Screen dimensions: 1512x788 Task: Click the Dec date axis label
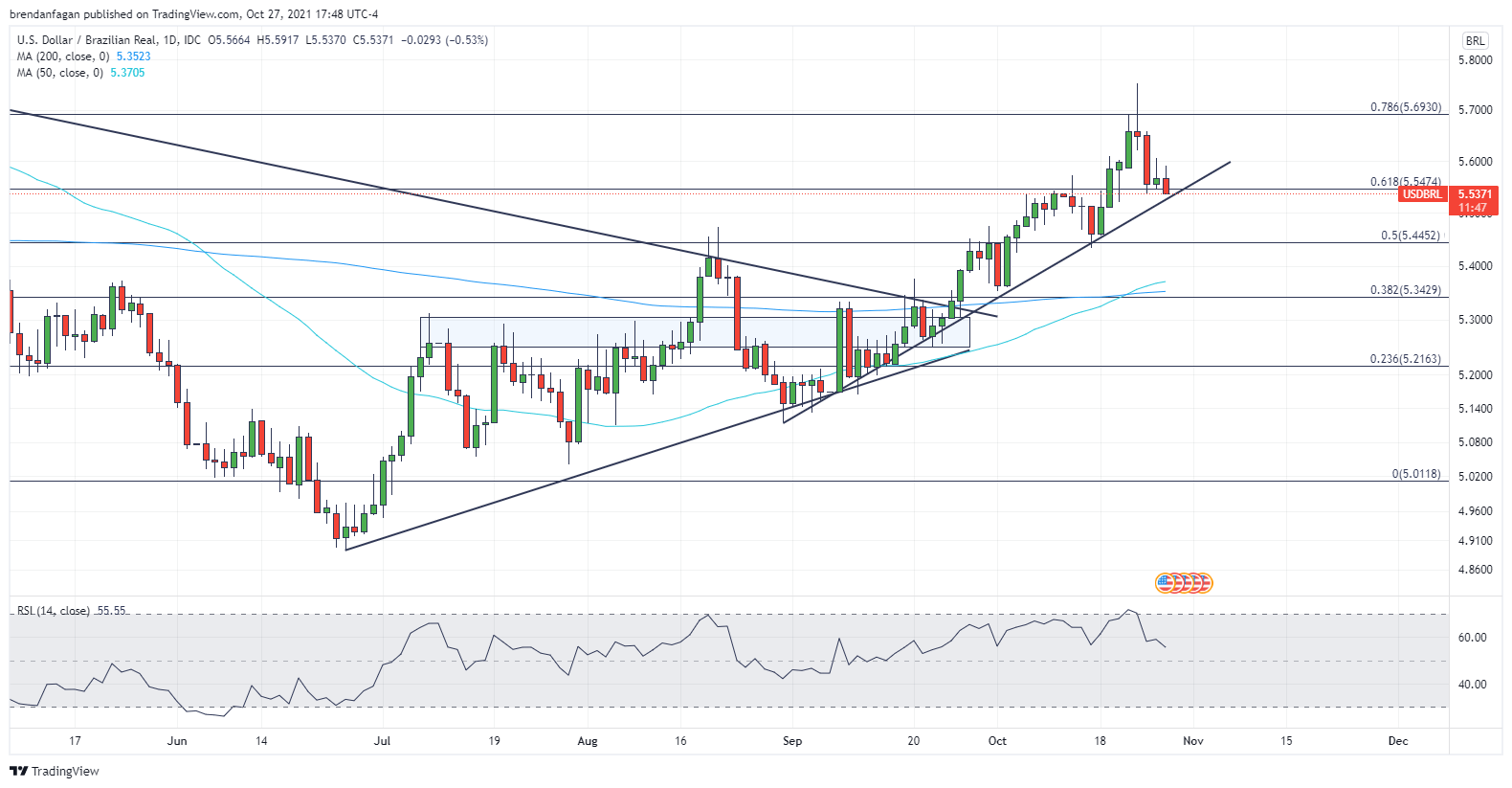tap(1398, 741)
